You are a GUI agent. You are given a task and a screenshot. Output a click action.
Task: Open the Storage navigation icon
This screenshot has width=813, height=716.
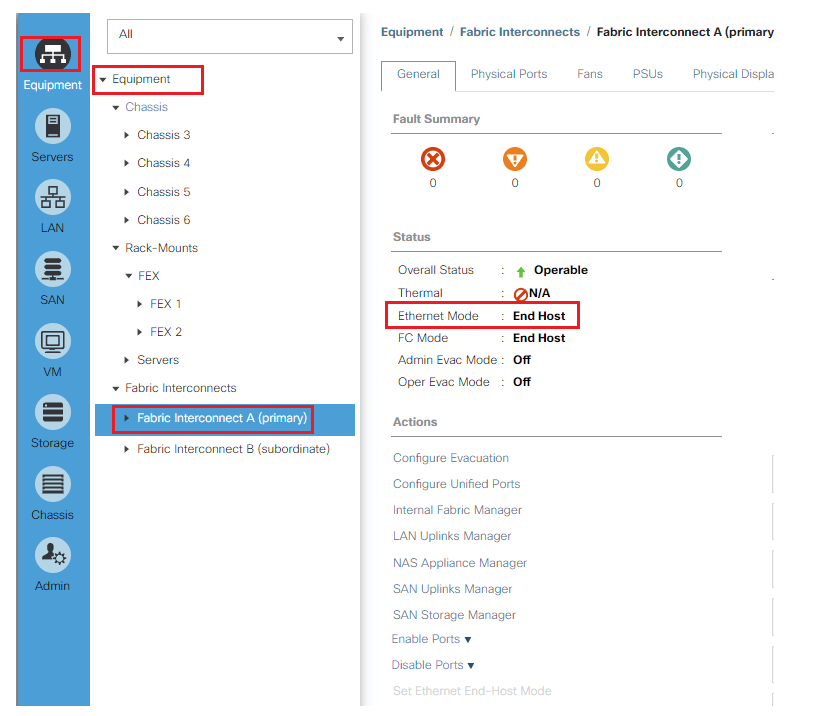[x=52, y=413]
